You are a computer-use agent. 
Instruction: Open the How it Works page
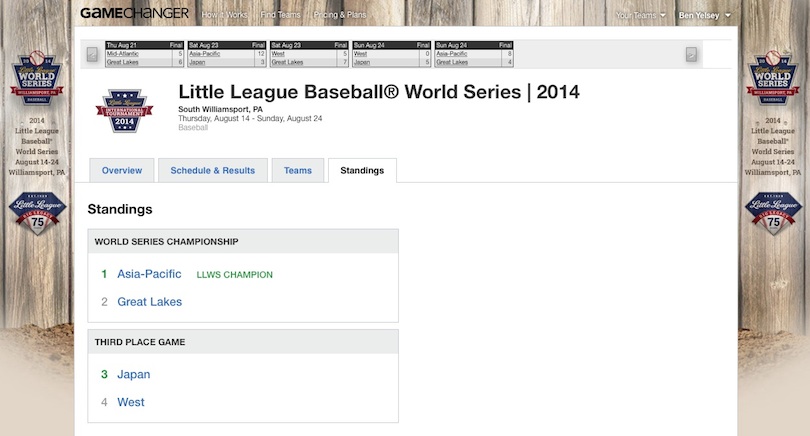coord(224,15)
